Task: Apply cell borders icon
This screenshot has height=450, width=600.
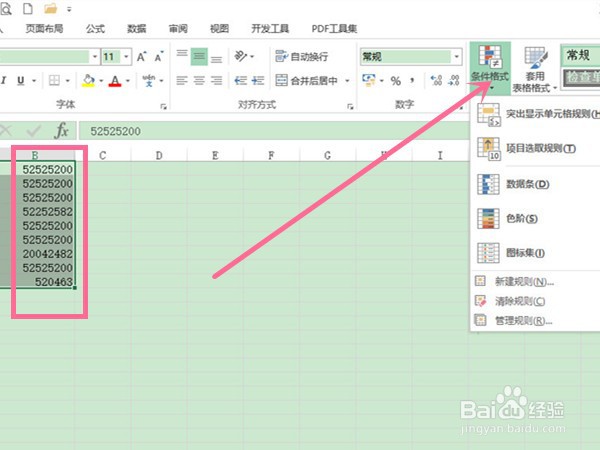Action: pyautogui.click(x=54, y=80)
